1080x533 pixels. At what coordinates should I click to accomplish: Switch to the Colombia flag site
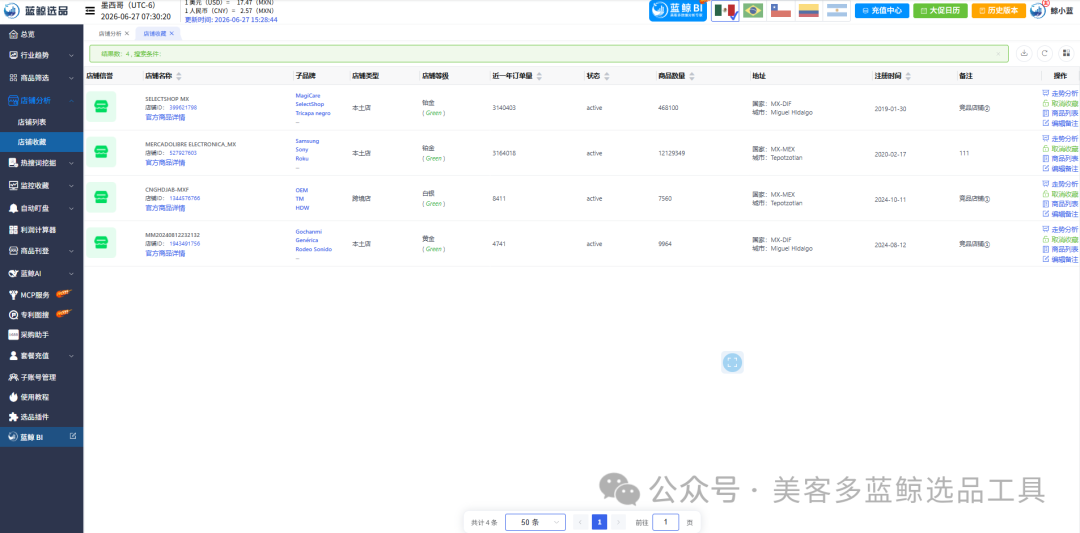click(x=808, y=10)
